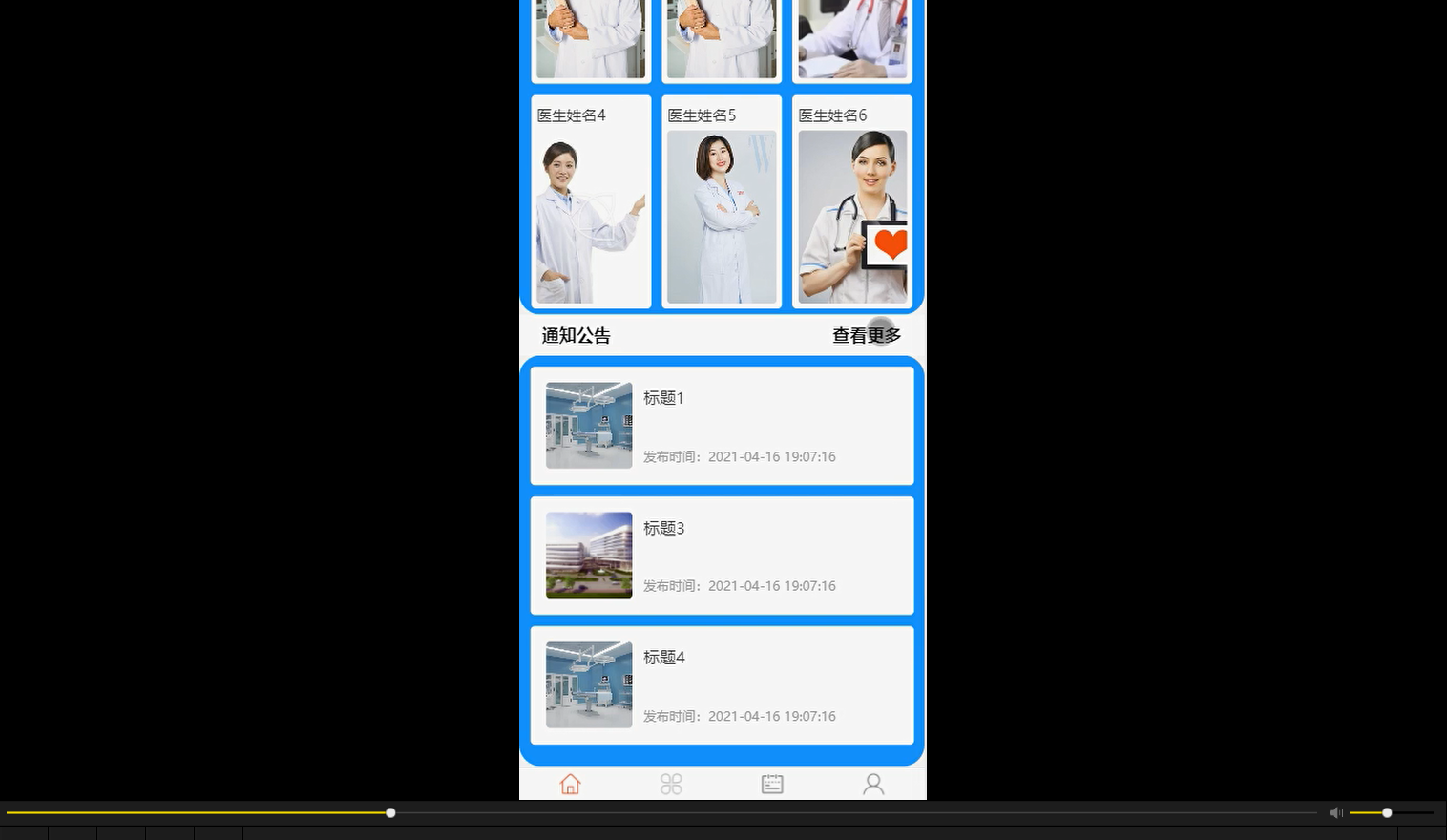The image size is (1447, 840).
Task: Click the 医生姓名6 name label
Action: click(x=832, y=115)
